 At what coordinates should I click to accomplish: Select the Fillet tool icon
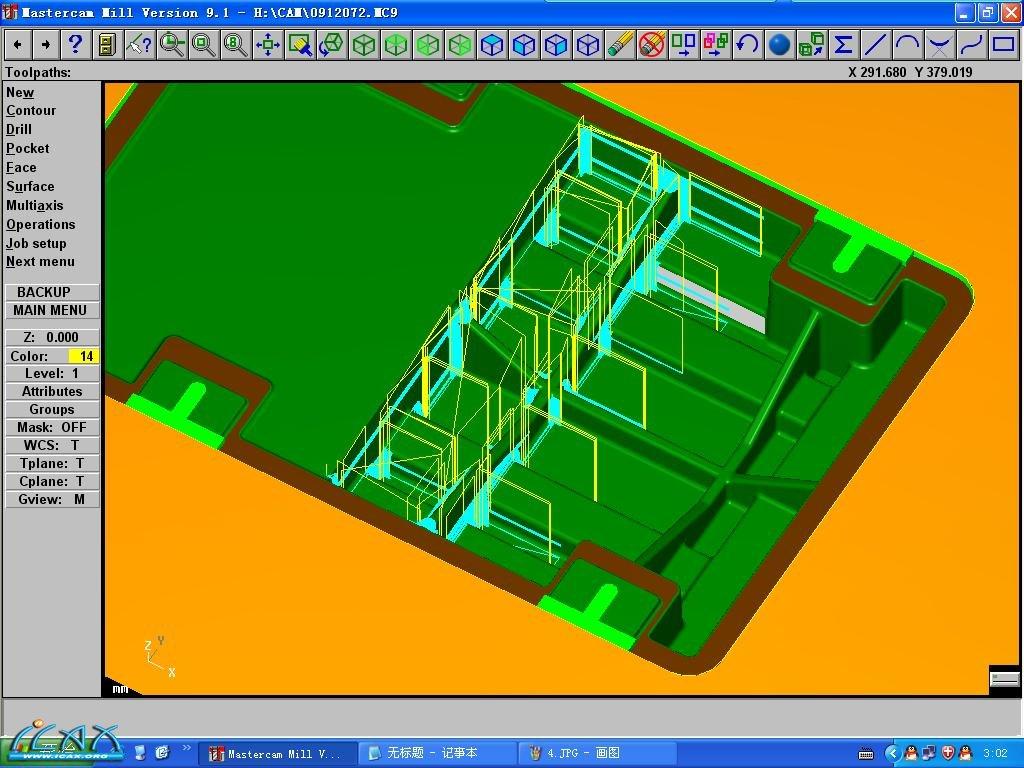point(939,45)
